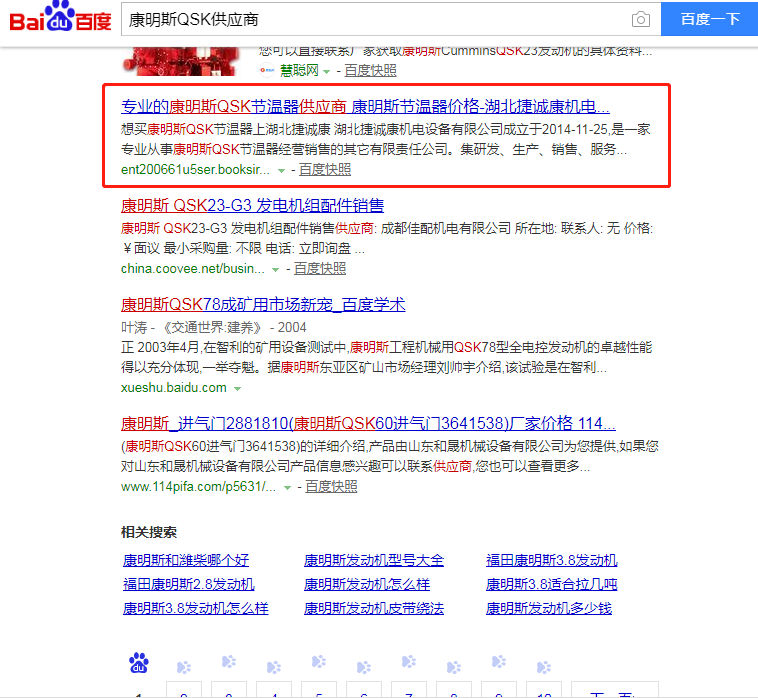Open result 康明斯 QSK23-G3 发电机组配件销售

(x=252, y=205)
